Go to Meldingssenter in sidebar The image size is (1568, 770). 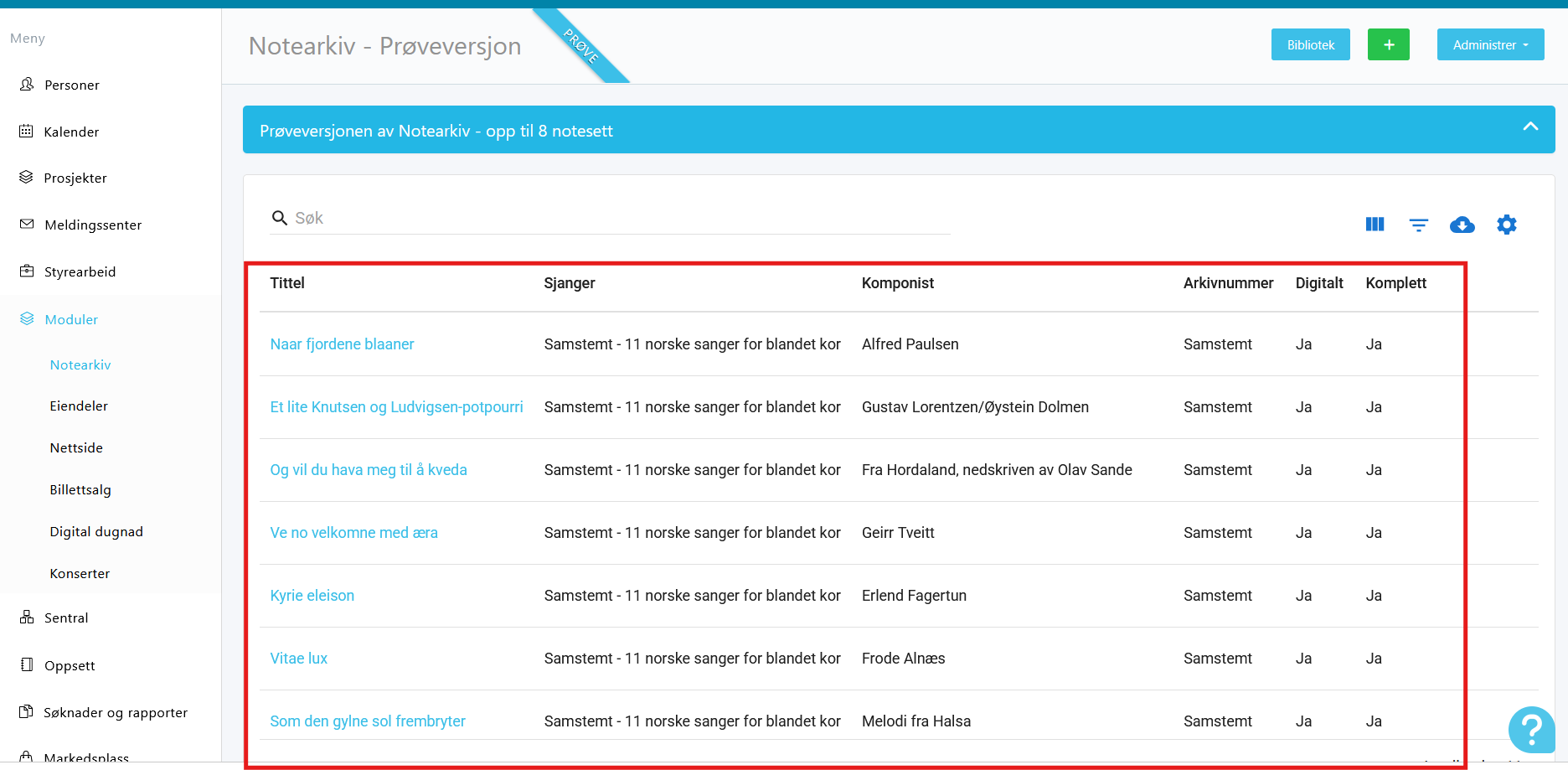92,225
